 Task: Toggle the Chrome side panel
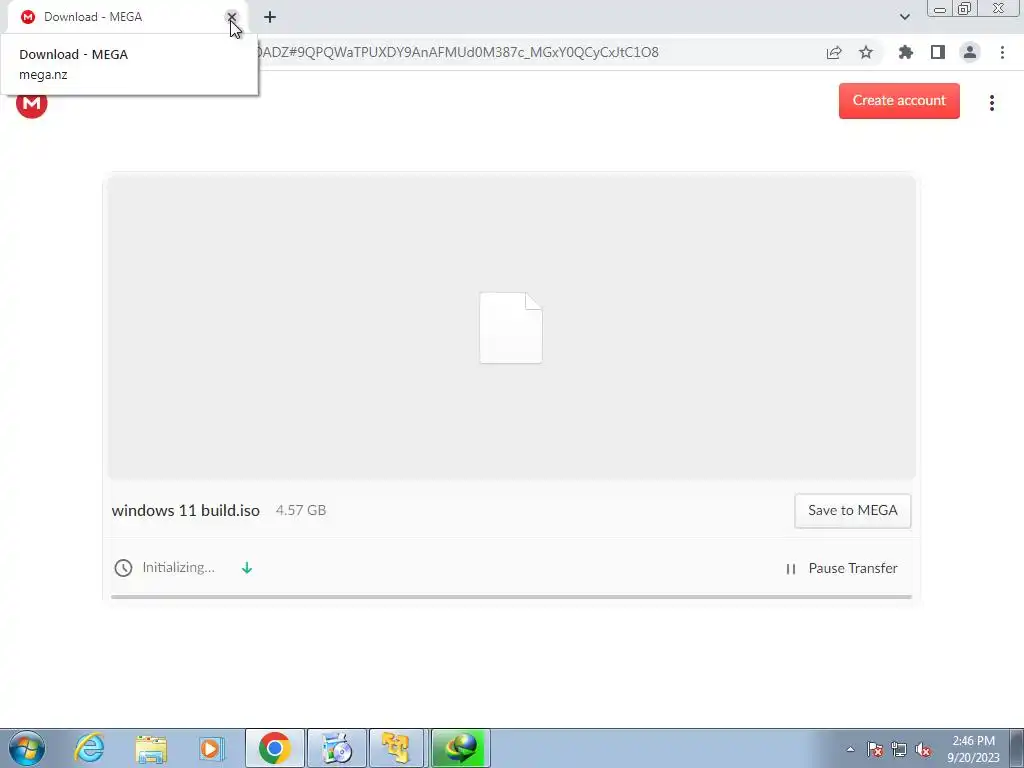click(x=938, y=52)
